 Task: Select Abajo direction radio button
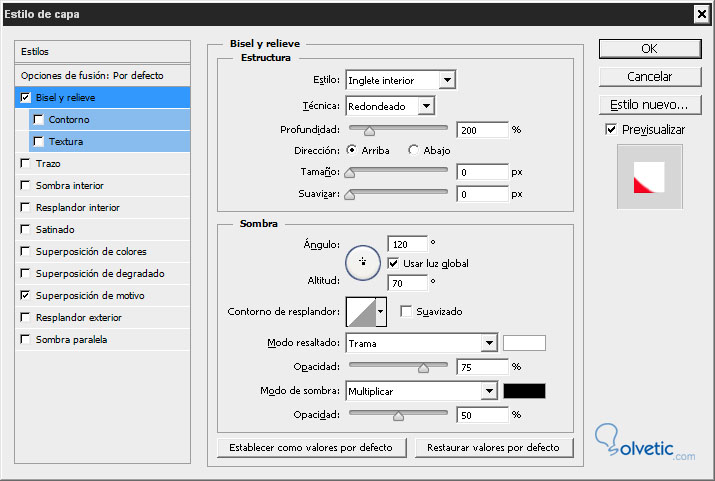[413, 150]
